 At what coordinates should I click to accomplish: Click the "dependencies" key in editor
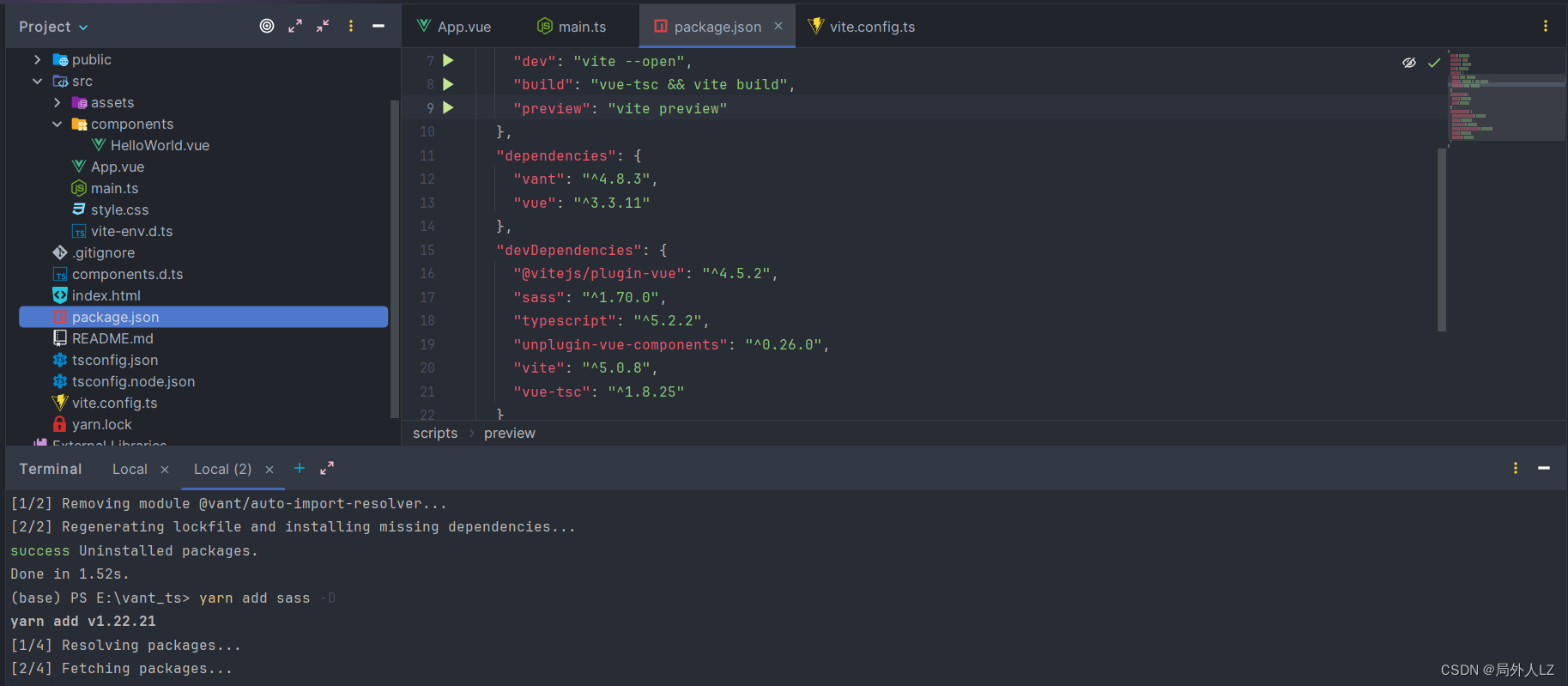point(556,155)
